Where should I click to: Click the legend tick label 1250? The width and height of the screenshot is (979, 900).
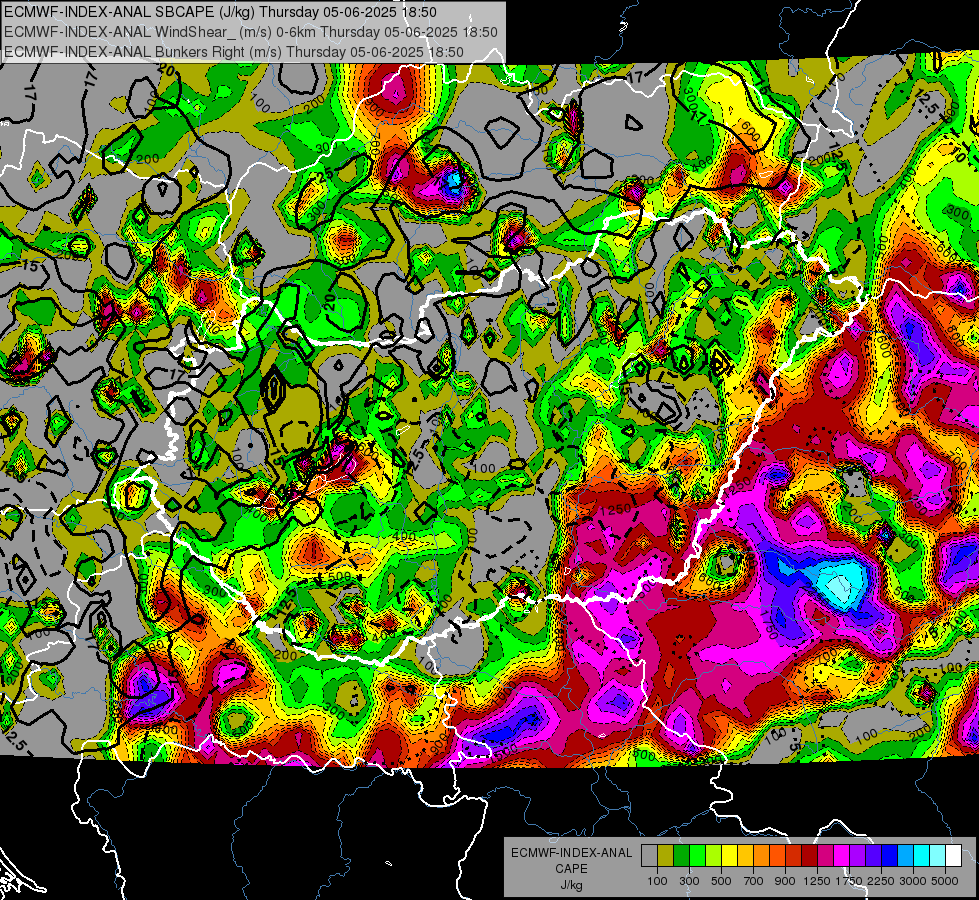click(x=817, y=881)
